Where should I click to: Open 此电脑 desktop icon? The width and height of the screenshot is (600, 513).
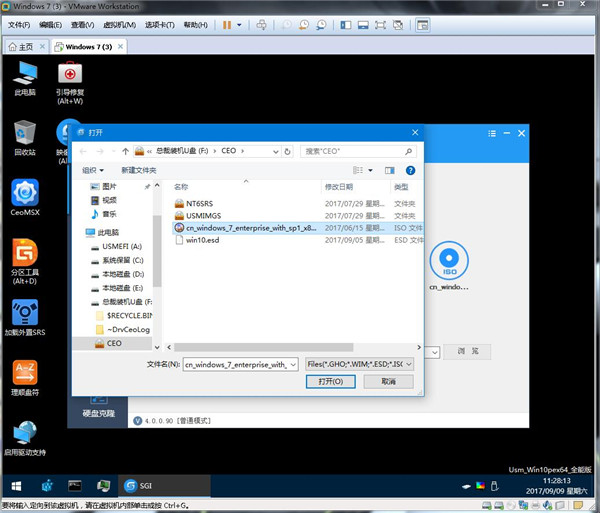[x=25, y=78]
